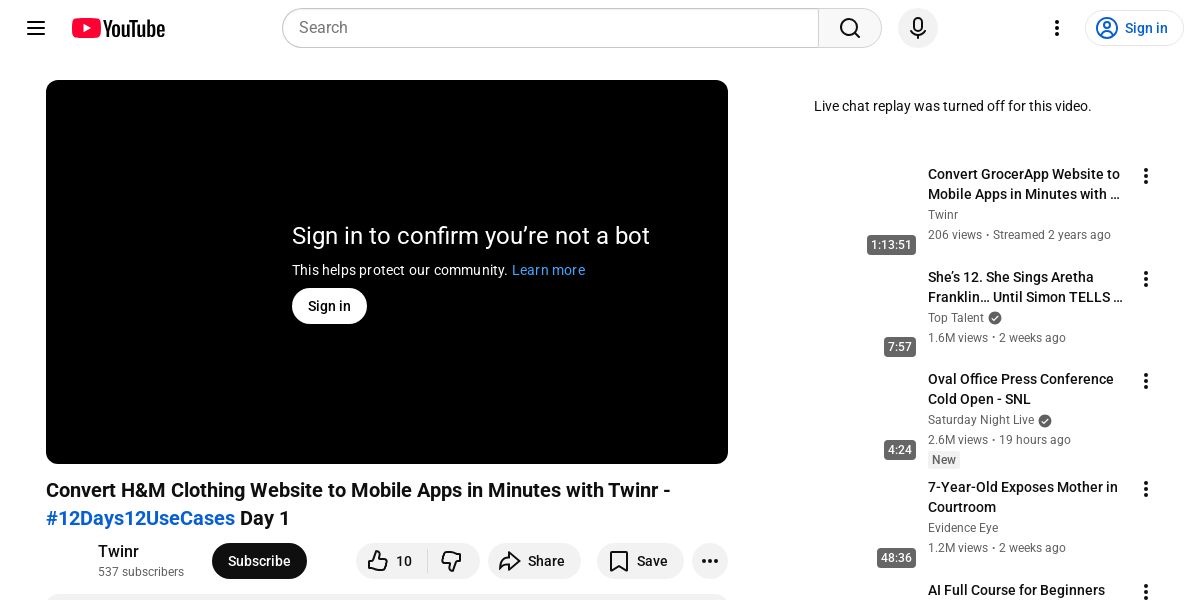Viewport: 1200px width, 600px height.
Task: Open the hamburger guide menu
Action: coord(36,28)
